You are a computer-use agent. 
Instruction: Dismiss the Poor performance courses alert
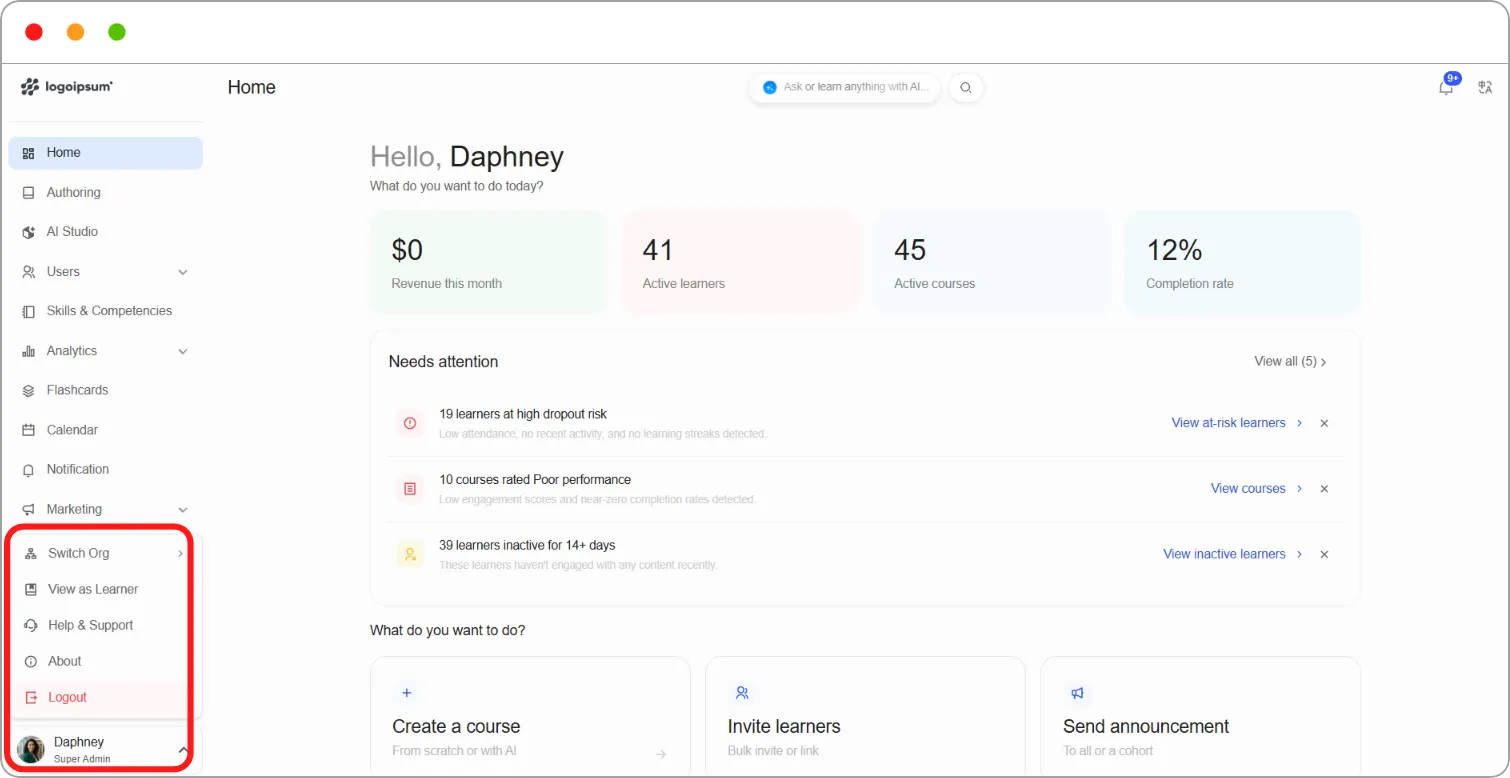coord(1324,489)
